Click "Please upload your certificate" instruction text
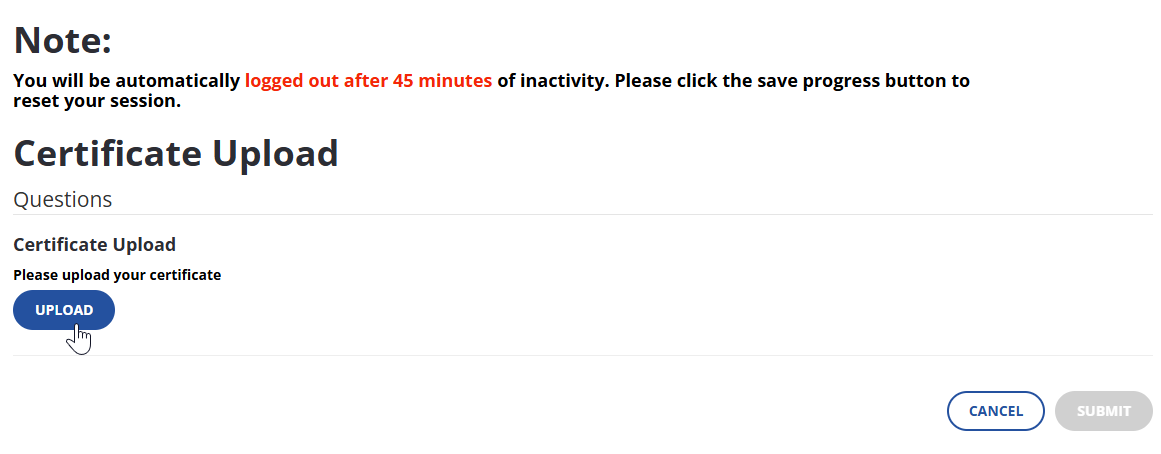 (117, 274)
